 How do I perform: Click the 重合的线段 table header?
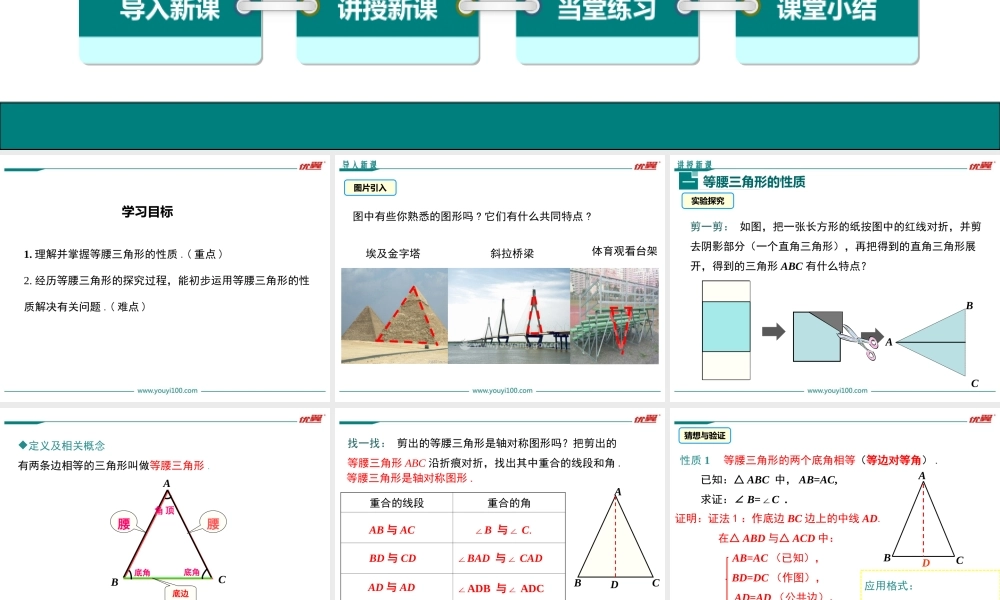[397, 502]
